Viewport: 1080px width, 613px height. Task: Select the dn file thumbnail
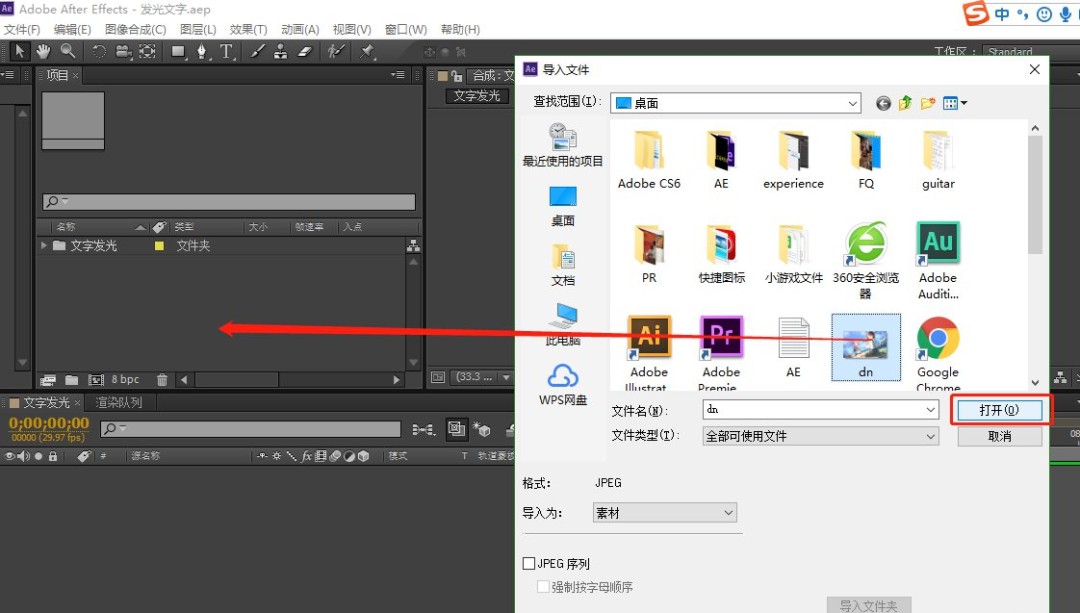click(x=865, y=345)
